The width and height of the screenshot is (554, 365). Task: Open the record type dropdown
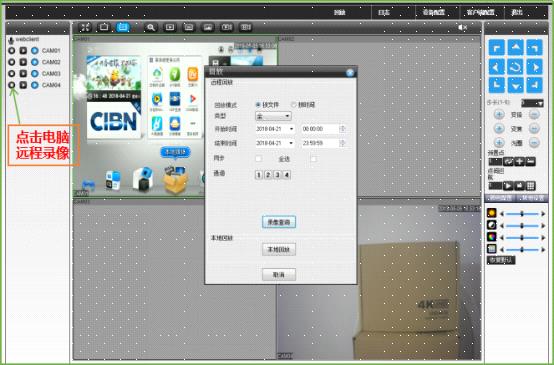pyautogui.click(x=273, y=116)
